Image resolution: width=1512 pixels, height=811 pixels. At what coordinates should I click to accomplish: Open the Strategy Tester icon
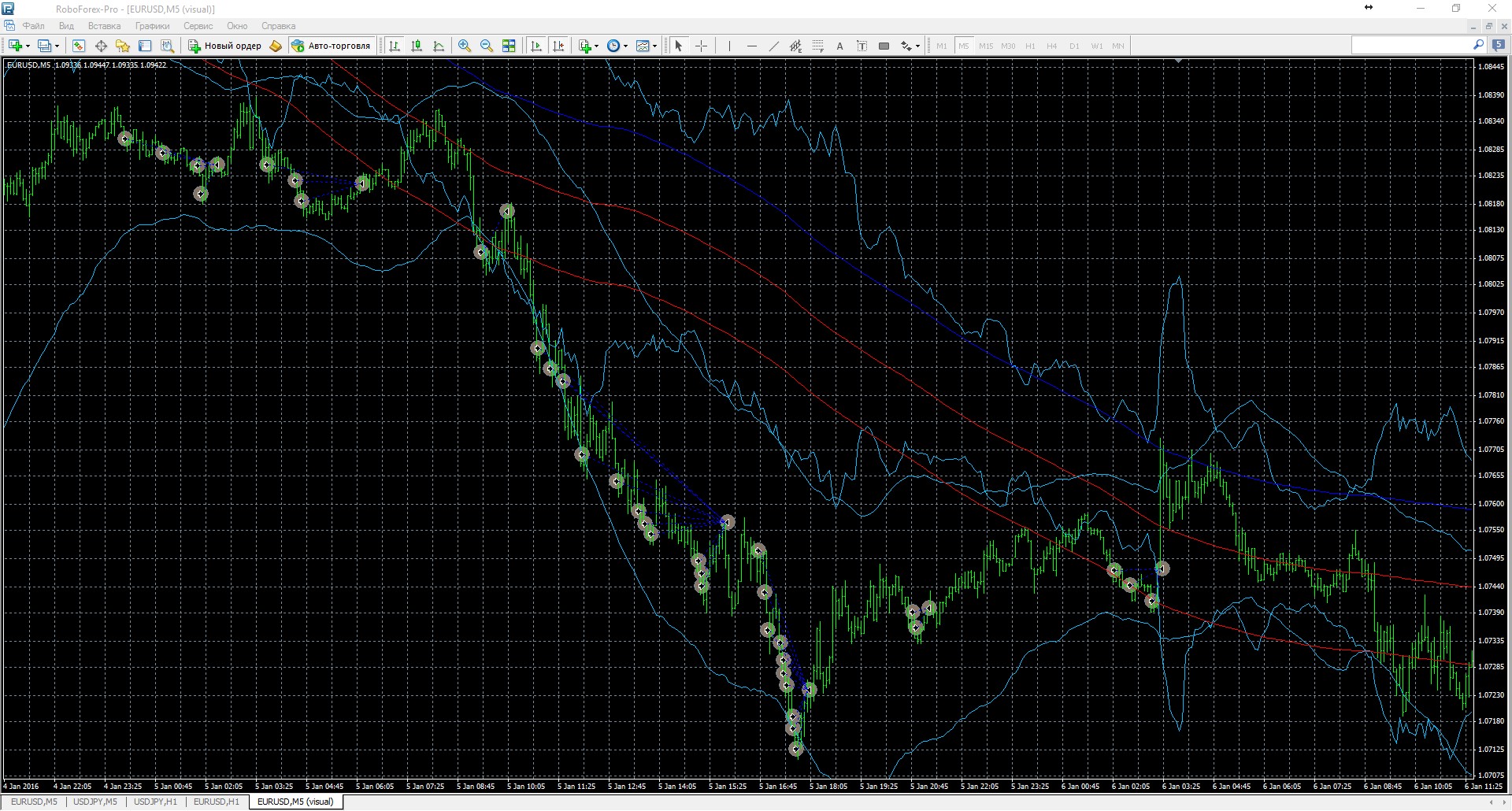[167, 46]
